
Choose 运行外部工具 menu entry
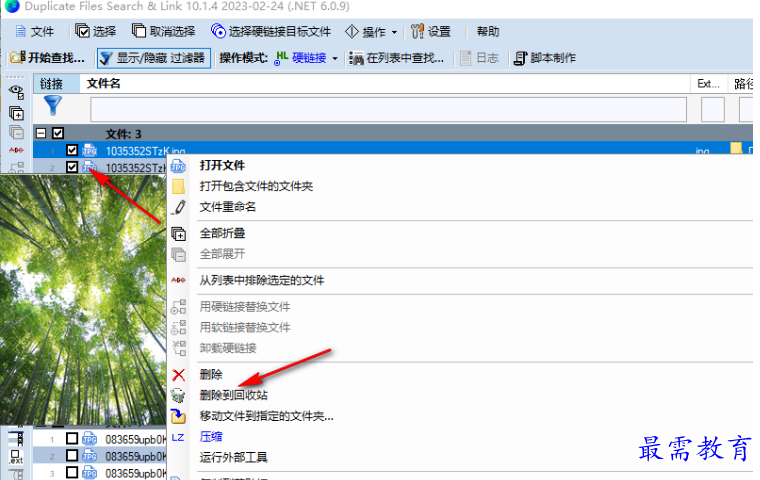[233, 457]
